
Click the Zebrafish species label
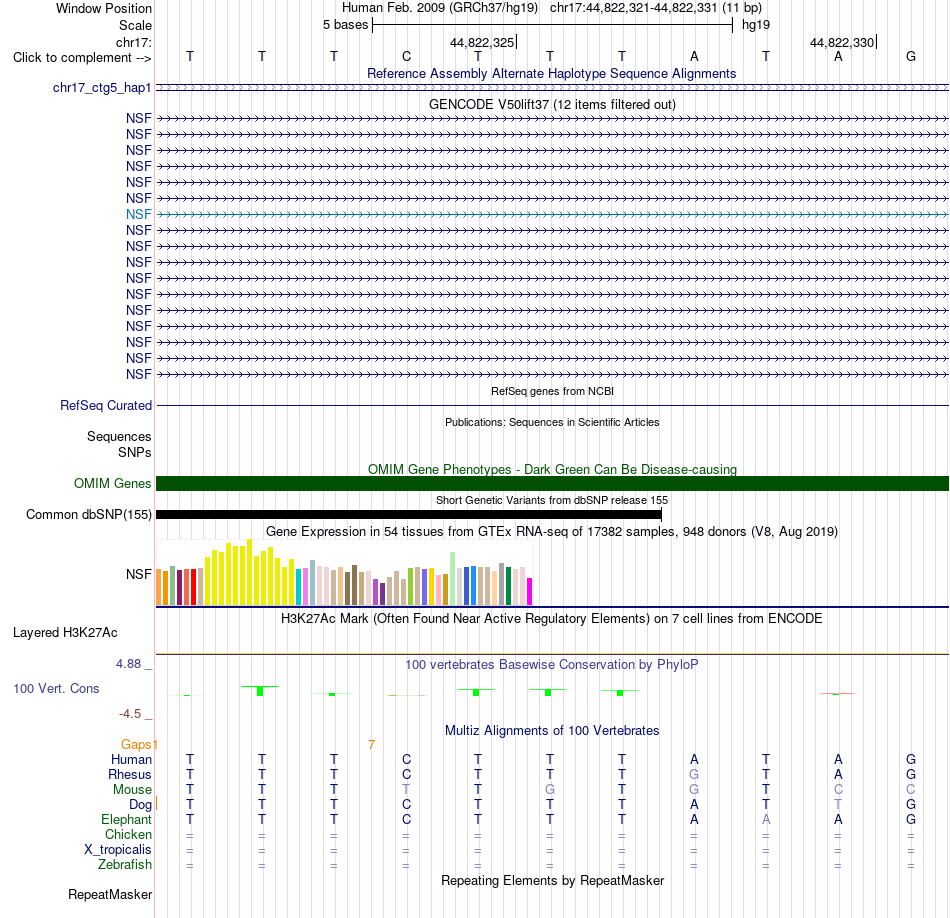click(125, 864)
